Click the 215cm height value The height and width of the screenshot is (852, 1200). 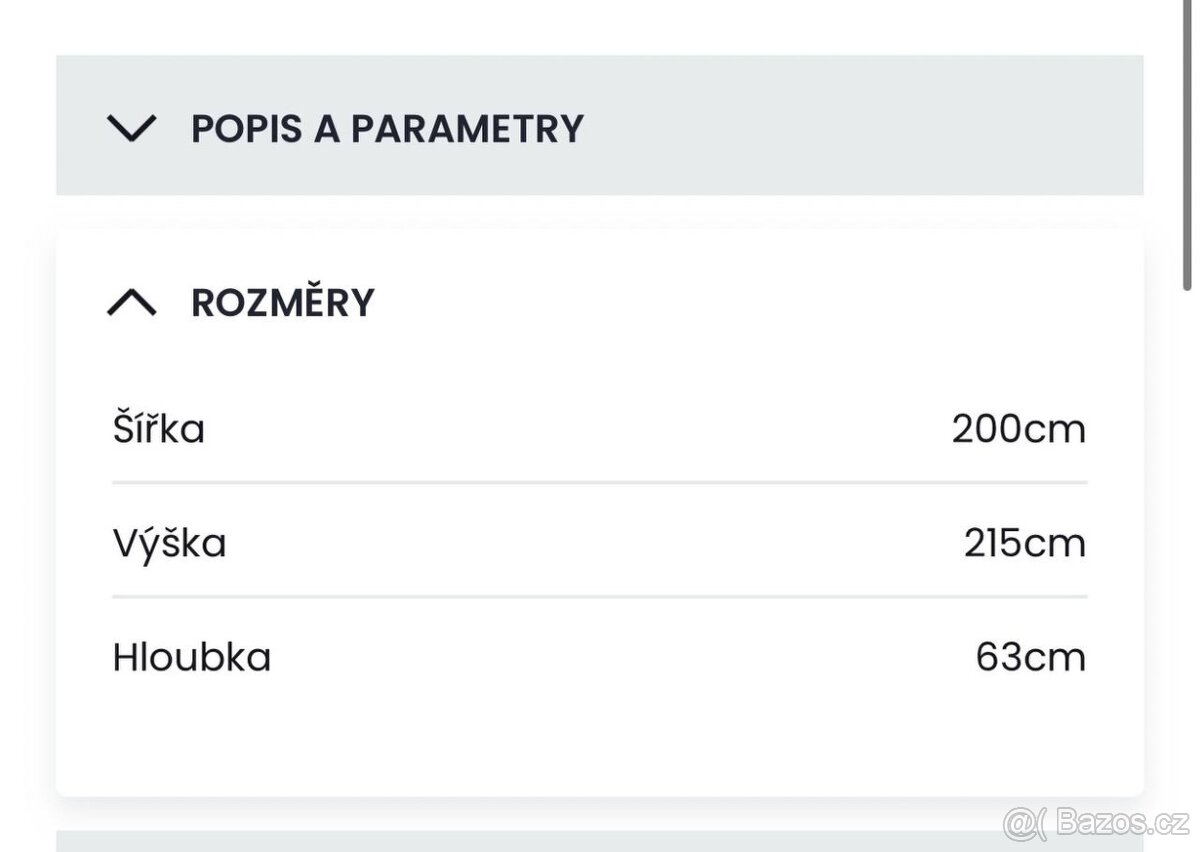[x=1024, y=544]
